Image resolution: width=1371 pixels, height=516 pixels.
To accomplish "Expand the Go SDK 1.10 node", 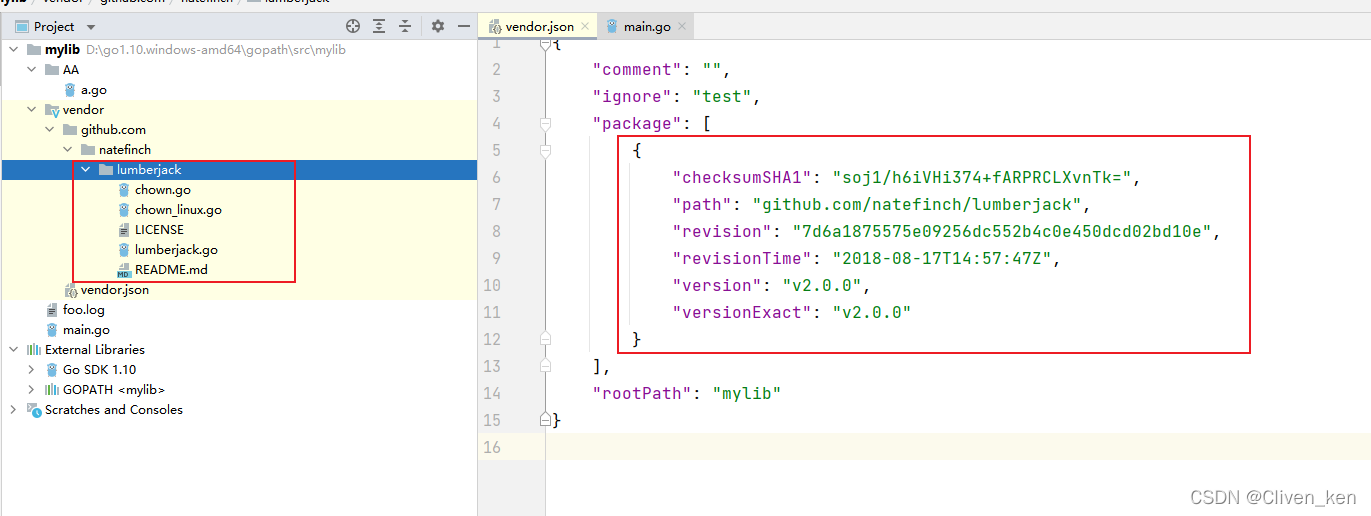I will (x=31, y=370).
